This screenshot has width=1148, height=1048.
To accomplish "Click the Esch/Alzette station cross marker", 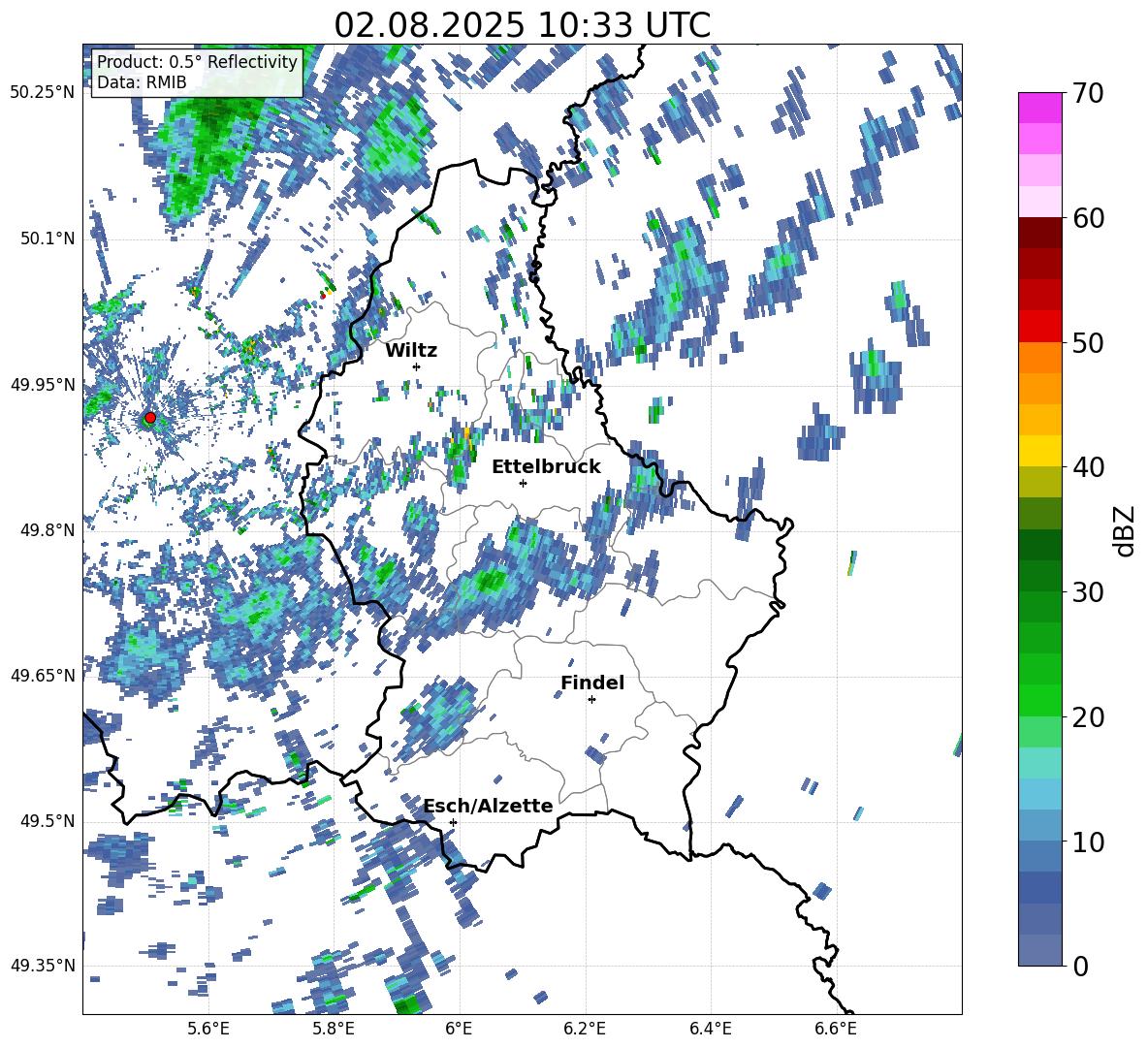I will pyautogui.click(x=453, y=822).
